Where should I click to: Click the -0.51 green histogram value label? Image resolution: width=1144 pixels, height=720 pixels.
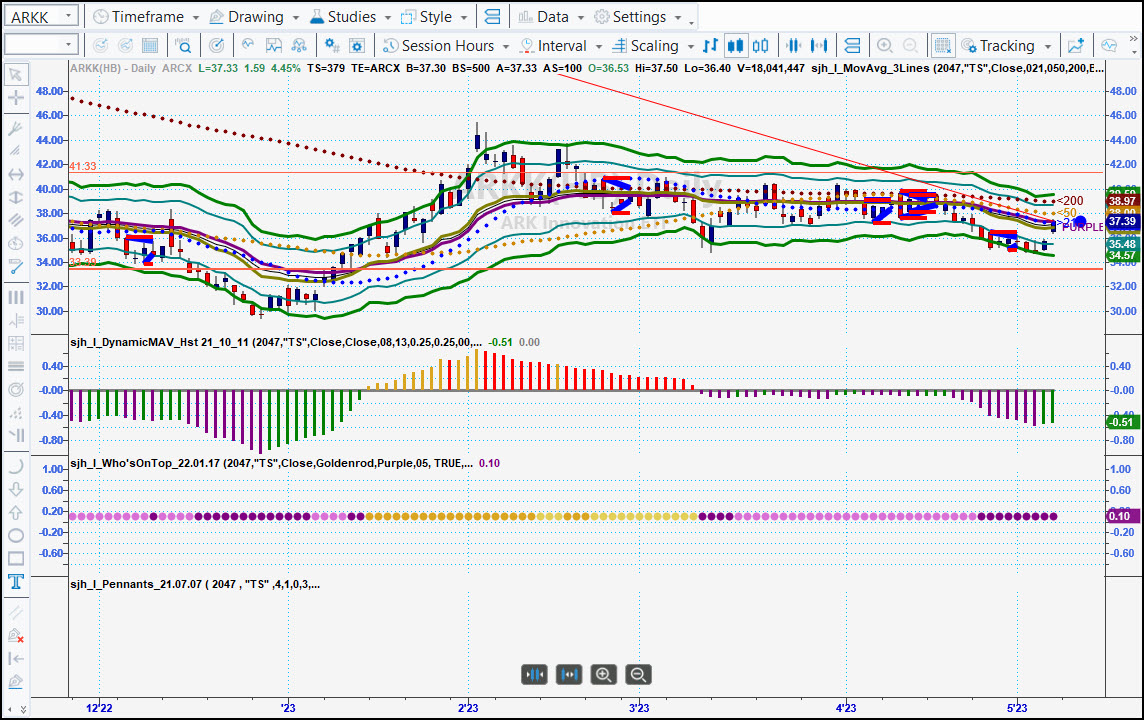click(1121, 422)
